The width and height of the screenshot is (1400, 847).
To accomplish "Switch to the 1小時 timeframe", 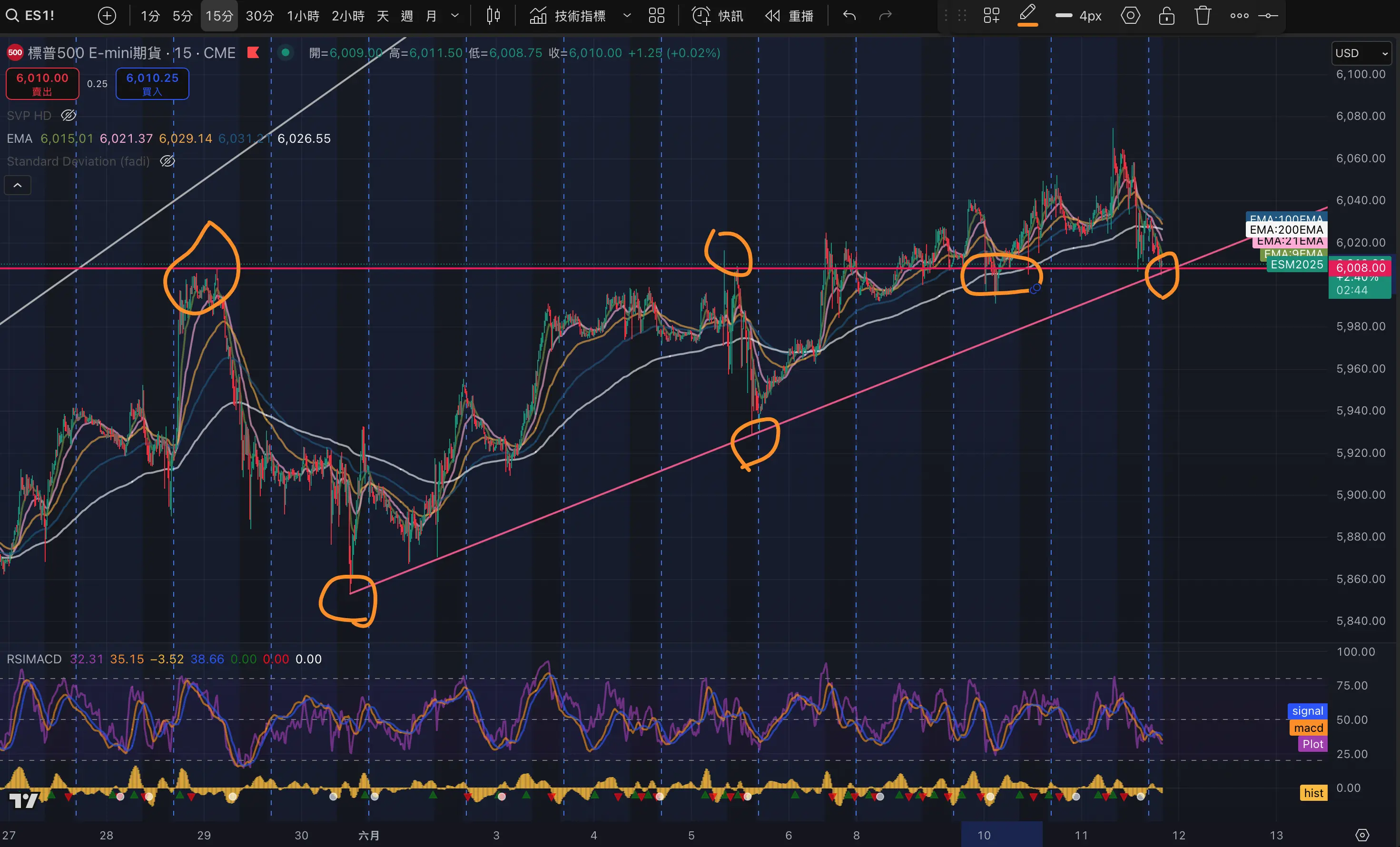I will tap(303, 15).
